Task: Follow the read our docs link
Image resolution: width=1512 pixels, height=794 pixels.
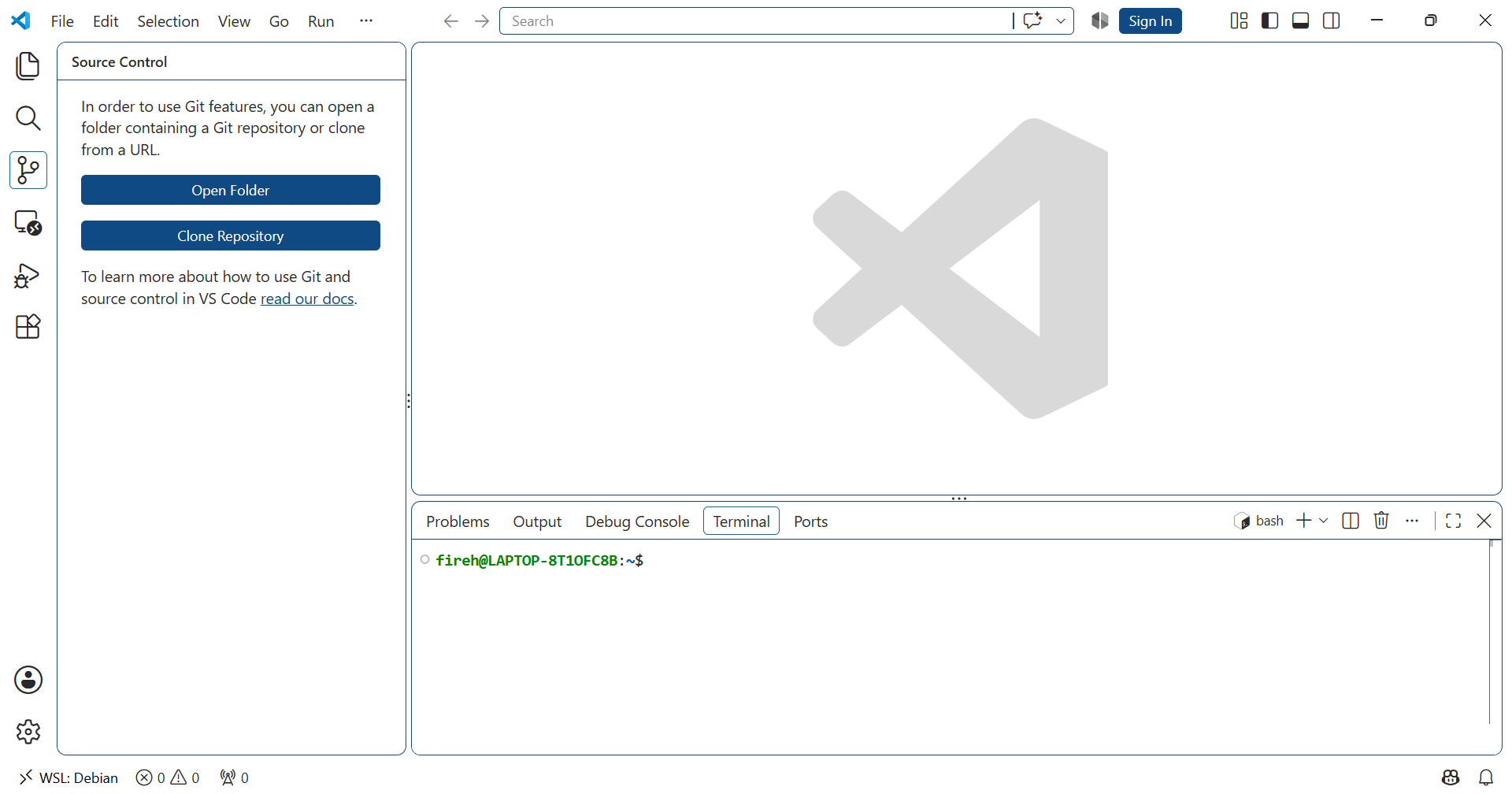Action: (x=307, y=299)
